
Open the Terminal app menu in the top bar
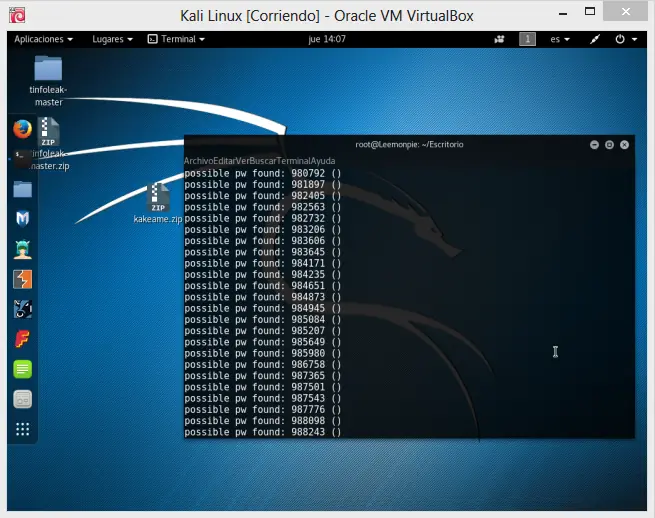(x=176, y=39)
